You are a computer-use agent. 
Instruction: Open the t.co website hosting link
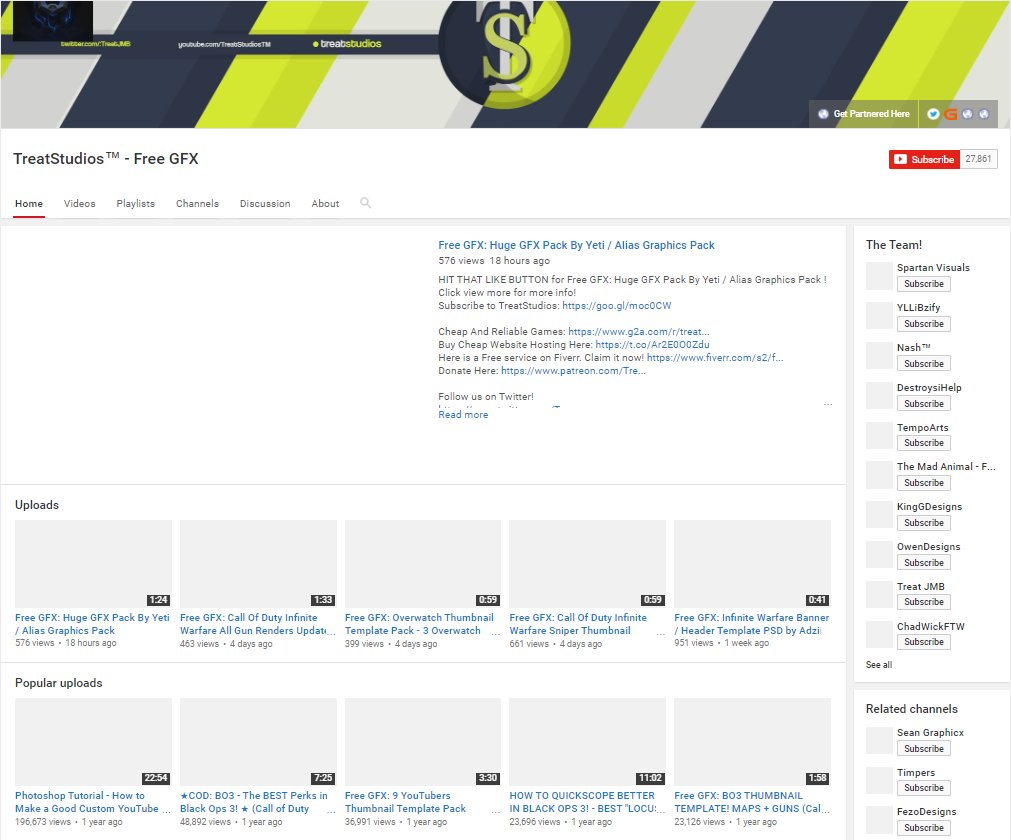653,344
